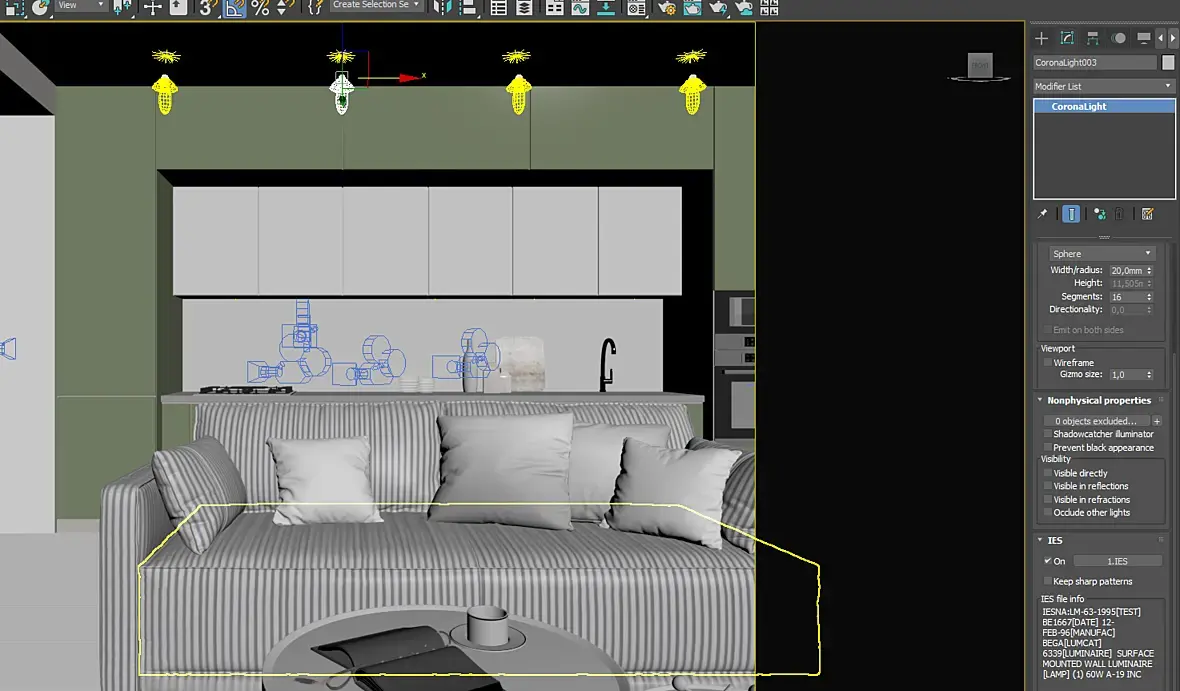
Task: Adjust the Gizmo size spinner arrows
Action: (1149, 374)
